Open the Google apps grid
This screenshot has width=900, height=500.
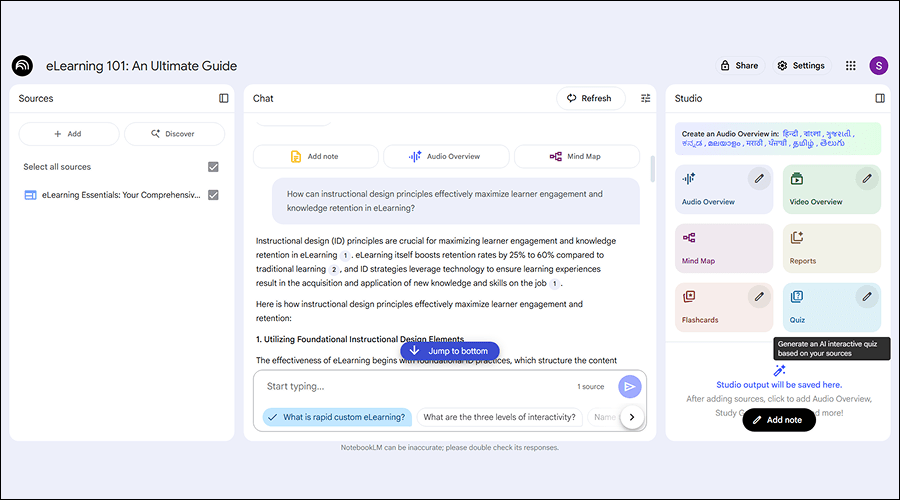(x=851, y=66)
